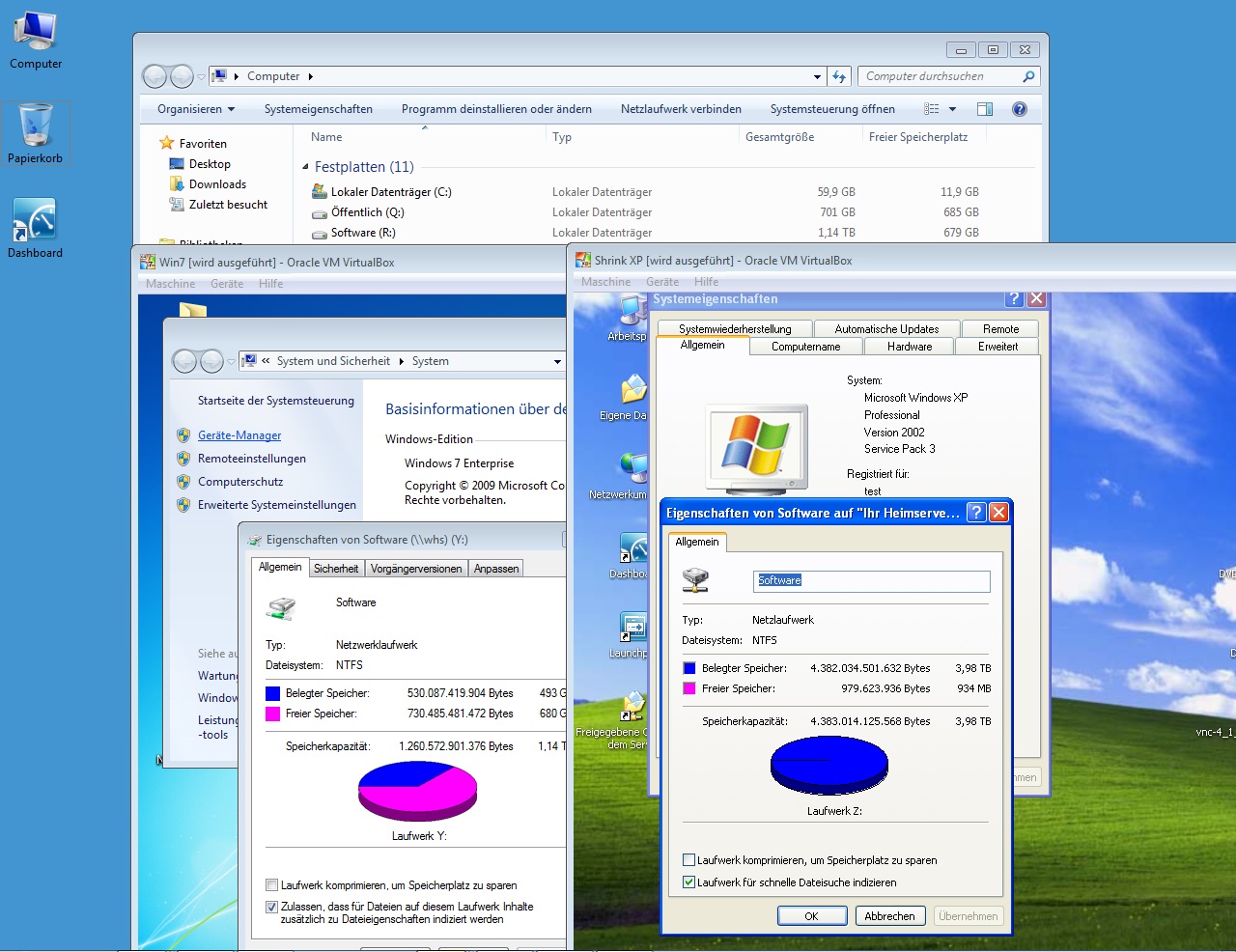Toggle Laufwerk komprimieren checkbox in Win7 dialog
Image resolution: width=1236 pixels, height=952 pixels.
(x=271, y=884)
